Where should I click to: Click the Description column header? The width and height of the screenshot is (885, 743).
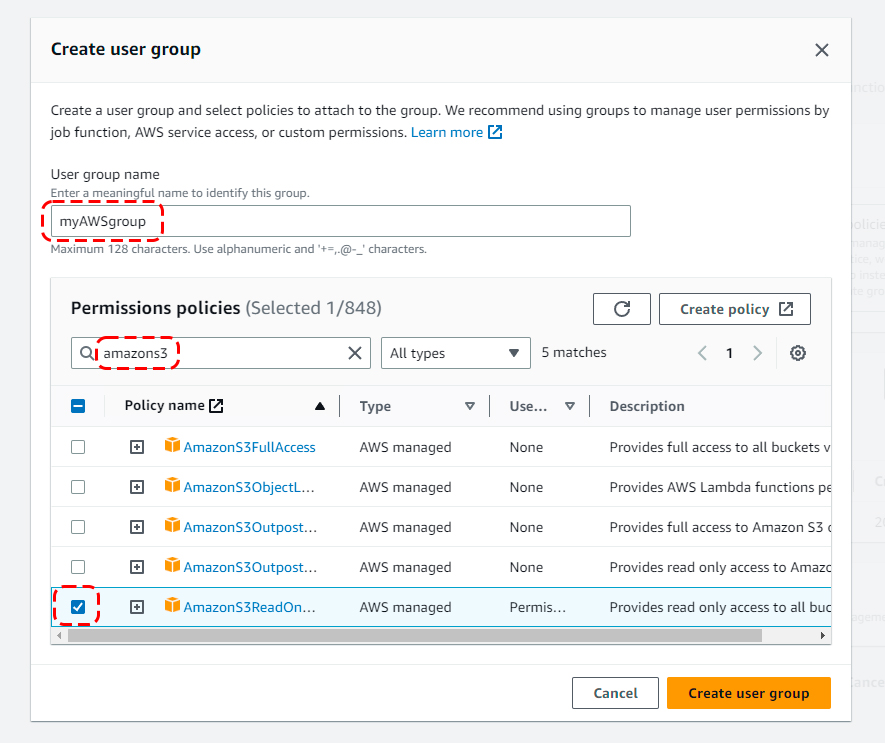[x=647, y=406]
